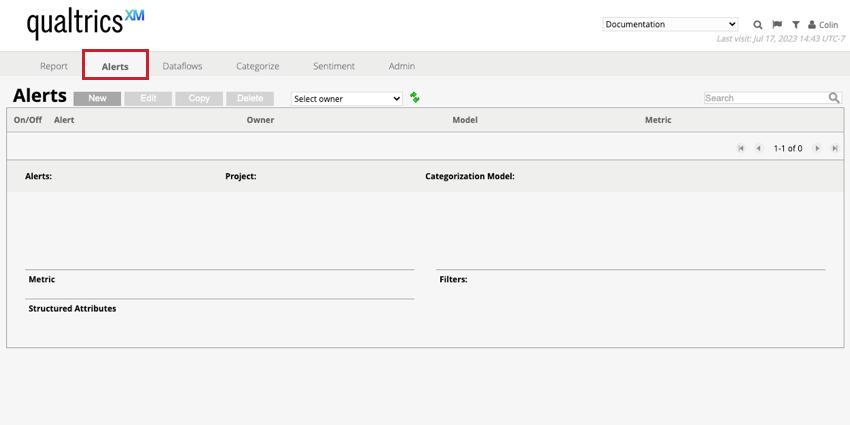Jump to last page of alerts
This screenshot has height=425, width=850.
tap(834, 148)
